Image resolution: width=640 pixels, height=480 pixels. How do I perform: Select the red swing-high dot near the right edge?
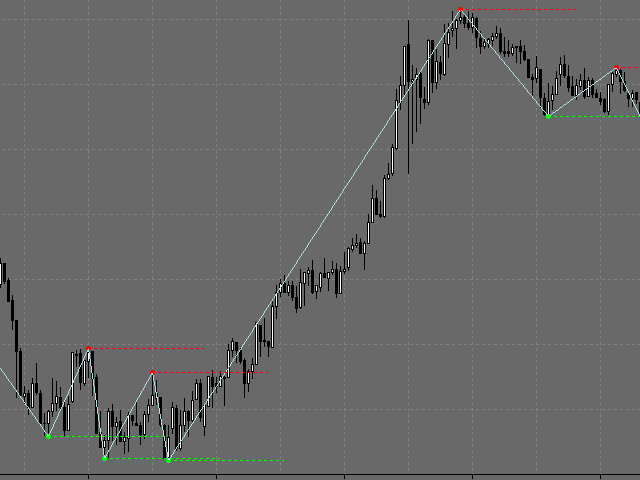point(616,67)
